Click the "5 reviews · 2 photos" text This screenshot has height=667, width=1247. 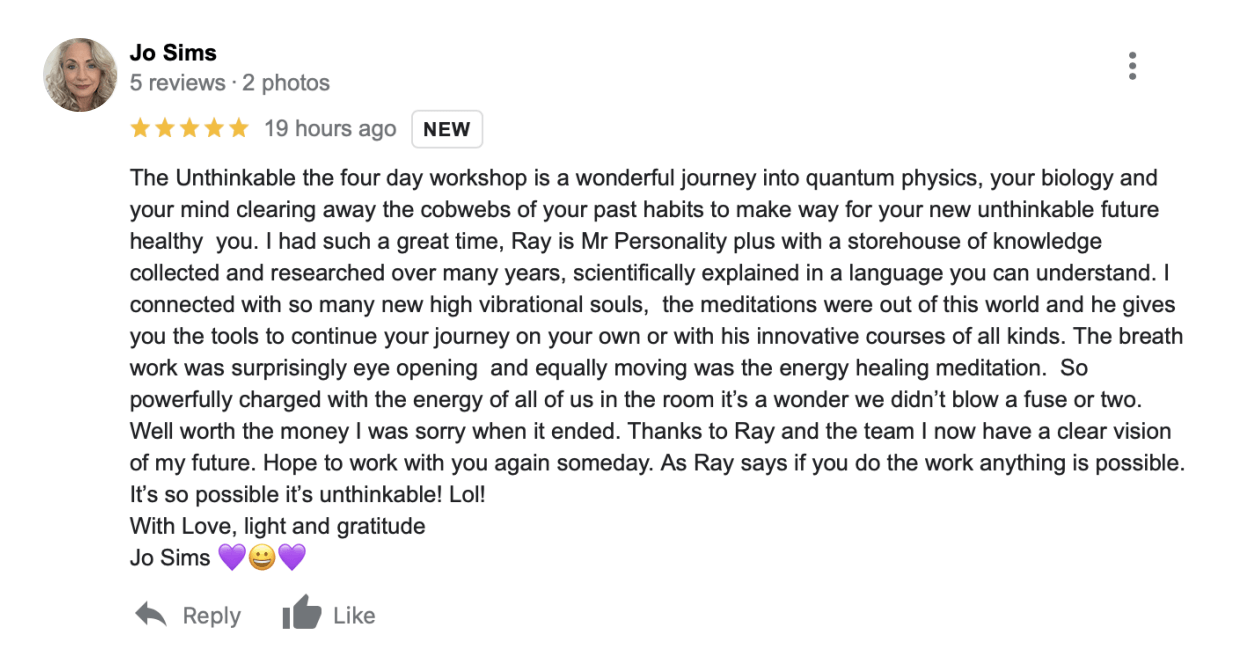coord(230,83)
